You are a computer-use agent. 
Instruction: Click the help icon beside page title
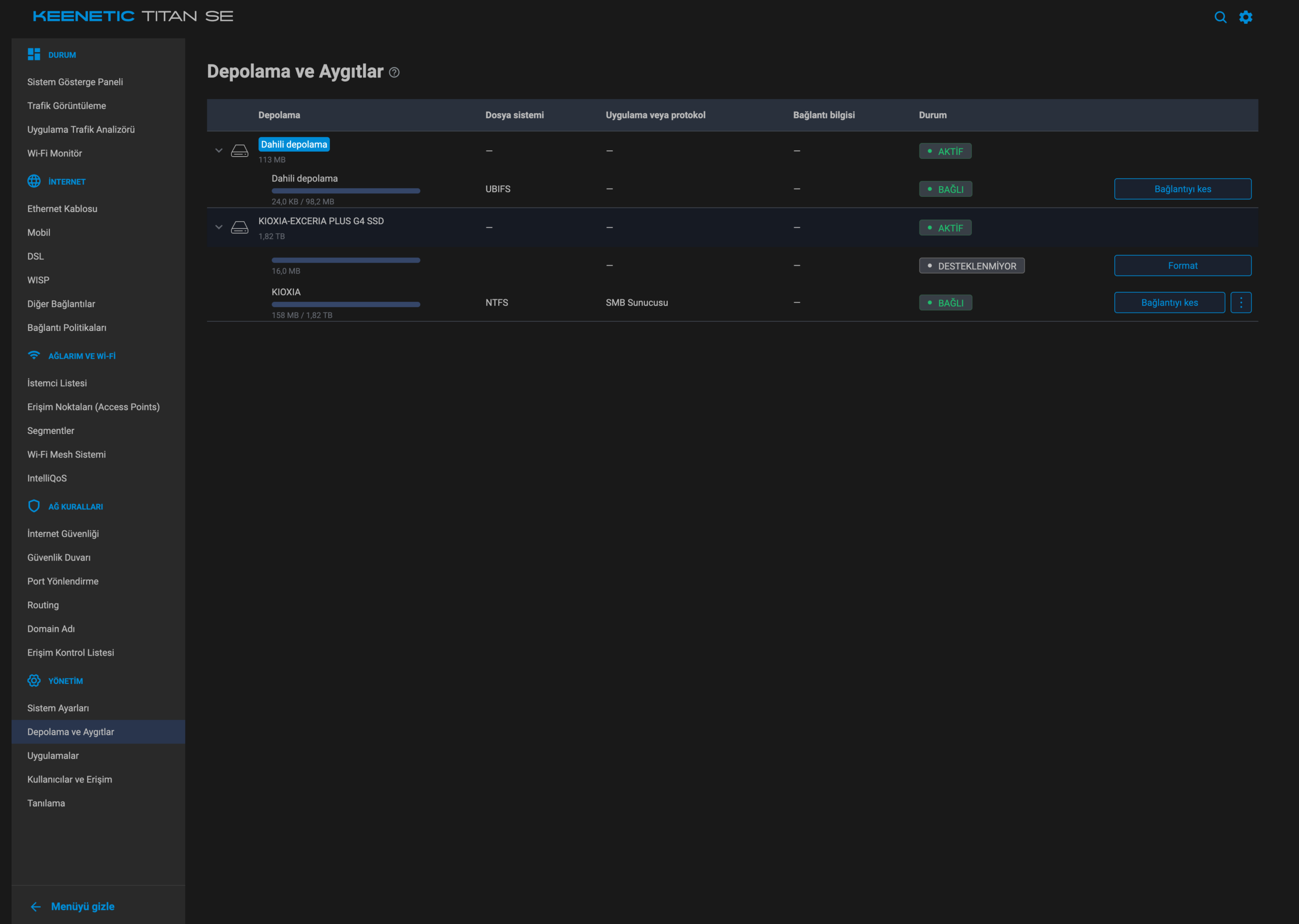tap(394, 72)
